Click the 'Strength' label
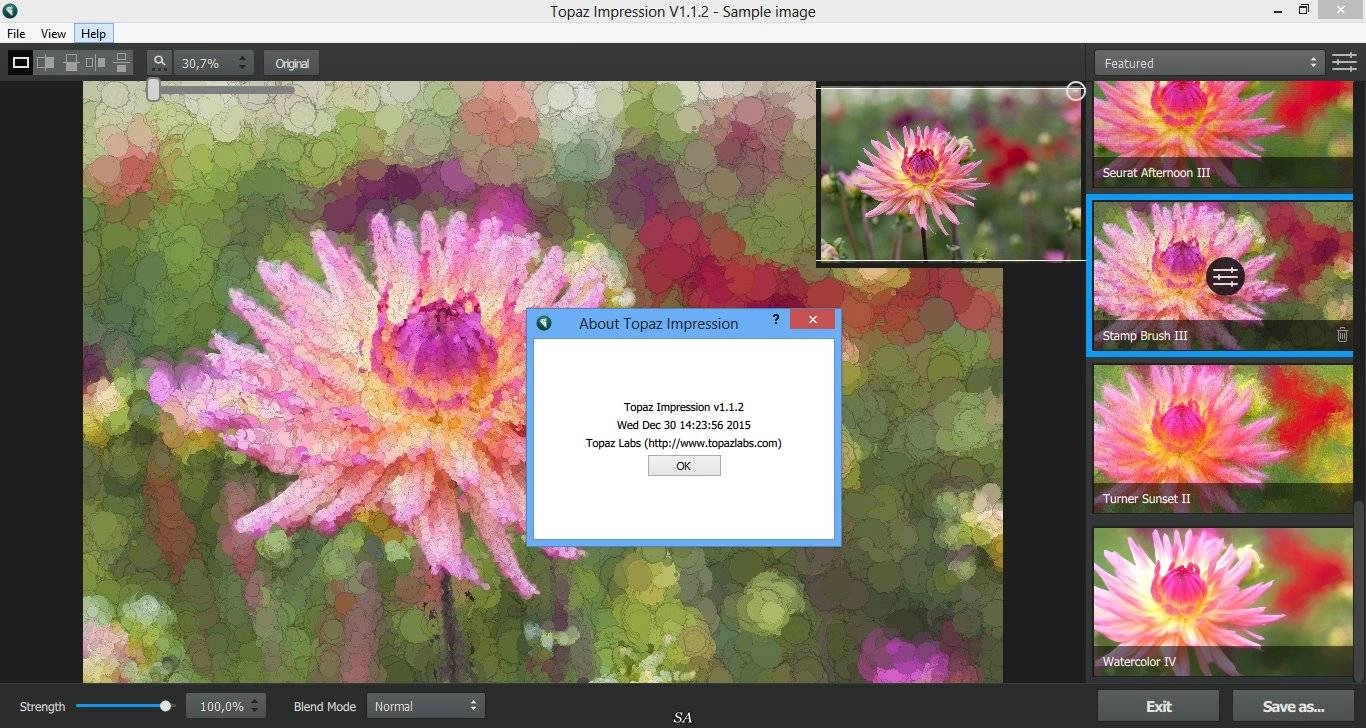The image size is (1366, 728). click(x=42, y=706)
